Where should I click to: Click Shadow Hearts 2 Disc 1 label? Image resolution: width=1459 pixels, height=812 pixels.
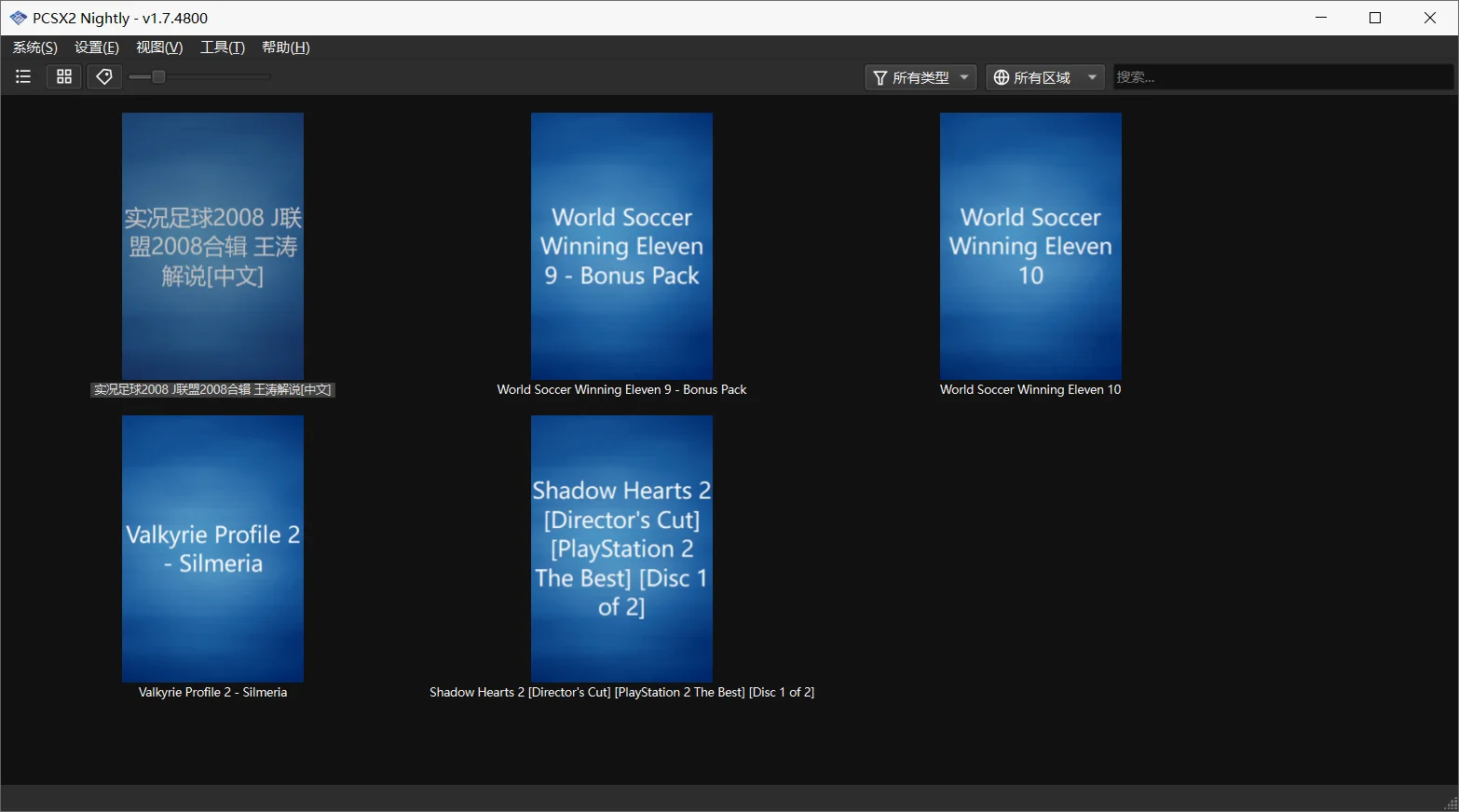621,692
